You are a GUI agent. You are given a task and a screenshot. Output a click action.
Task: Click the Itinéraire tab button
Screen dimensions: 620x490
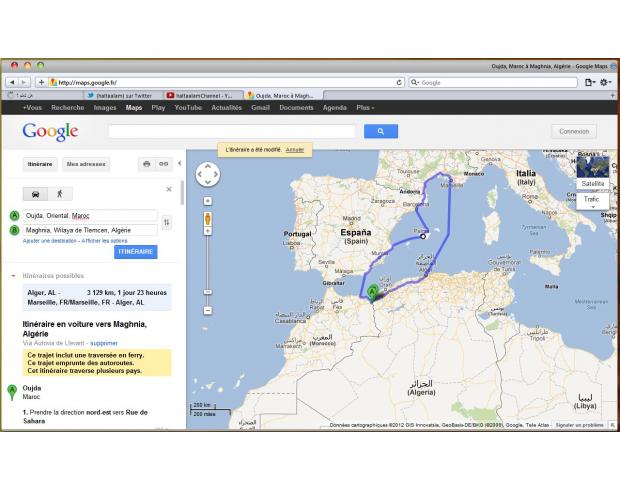coord(40,164)
